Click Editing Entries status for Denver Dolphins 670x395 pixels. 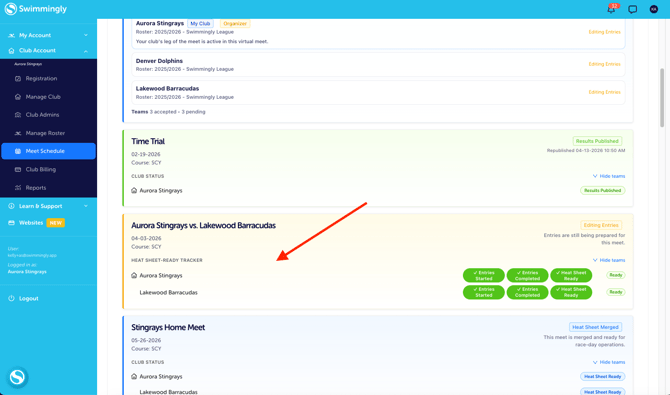coord(604,64)
